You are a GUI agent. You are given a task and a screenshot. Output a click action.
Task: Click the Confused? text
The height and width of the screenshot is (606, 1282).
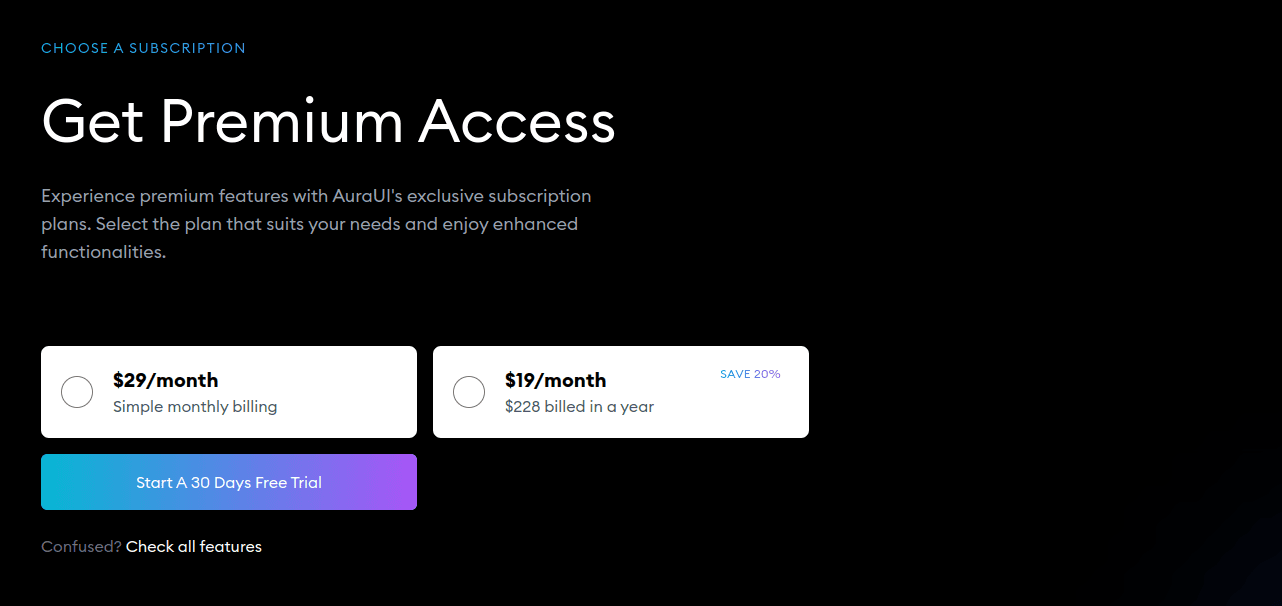coord(81,546)
